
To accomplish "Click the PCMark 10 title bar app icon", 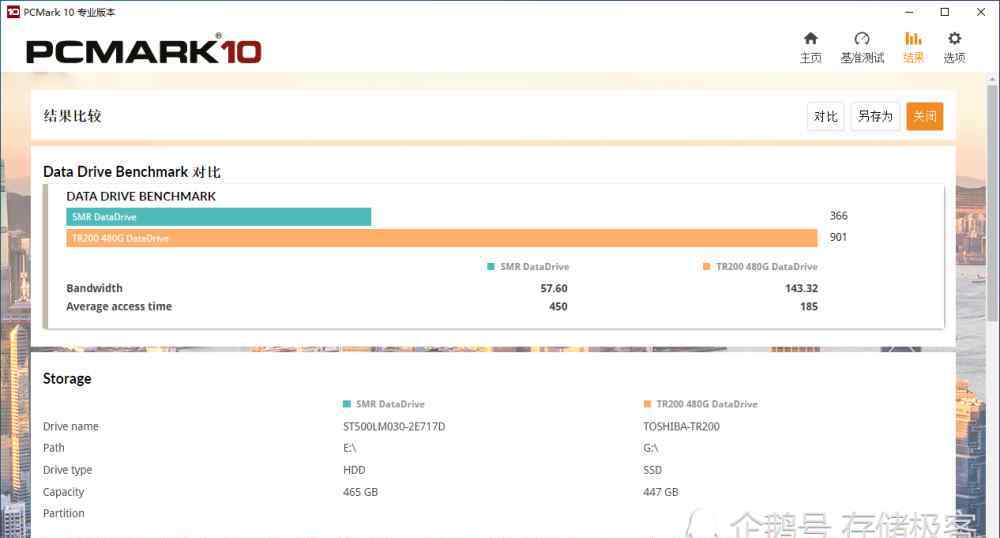I will click(x=13, y=12).
